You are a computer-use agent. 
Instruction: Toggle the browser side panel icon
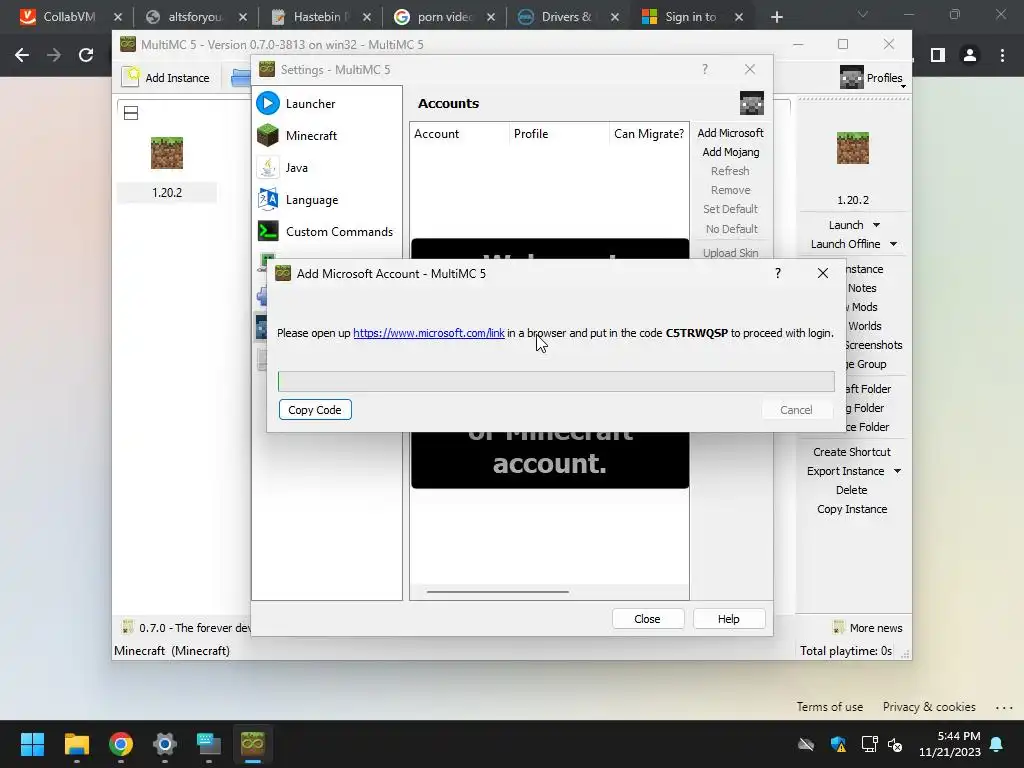coord(938,56)
